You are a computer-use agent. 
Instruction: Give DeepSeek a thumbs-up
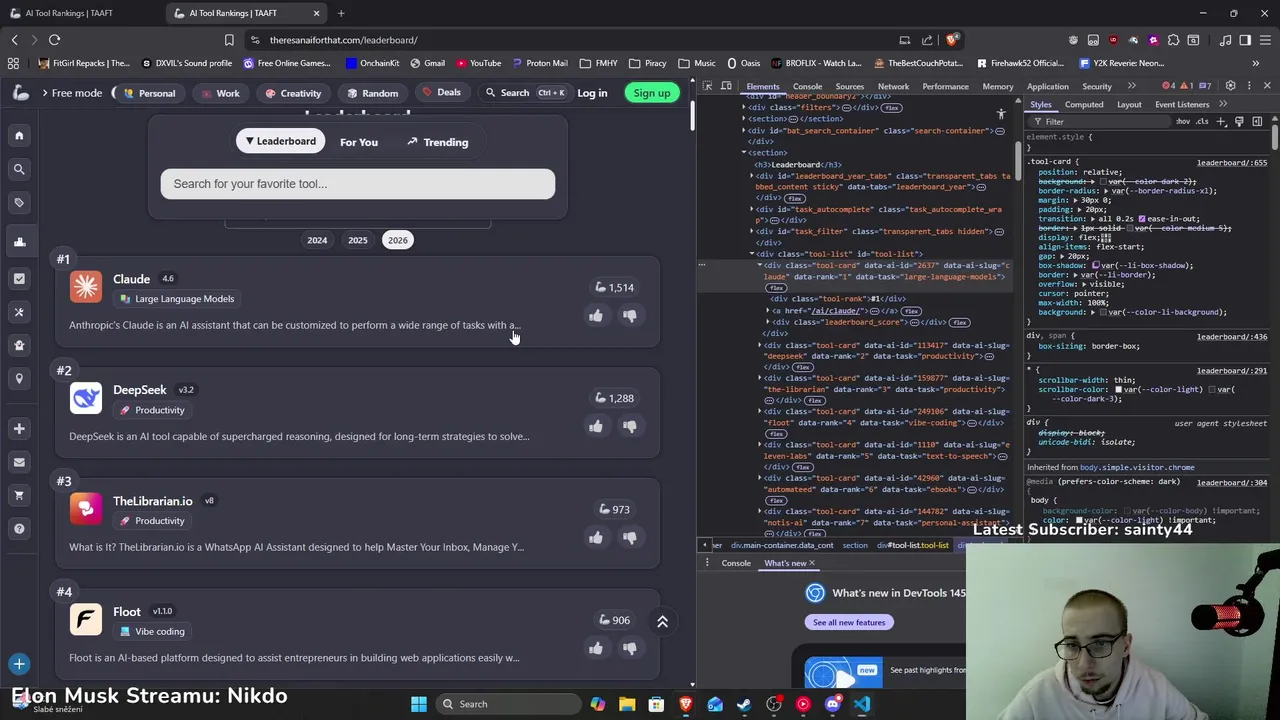click(596, 426)
